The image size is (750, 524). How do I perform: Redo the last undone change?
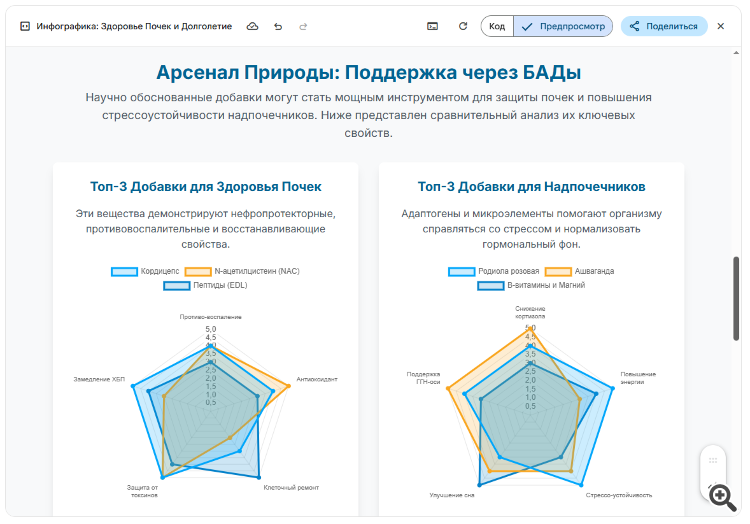coord(303,27)
